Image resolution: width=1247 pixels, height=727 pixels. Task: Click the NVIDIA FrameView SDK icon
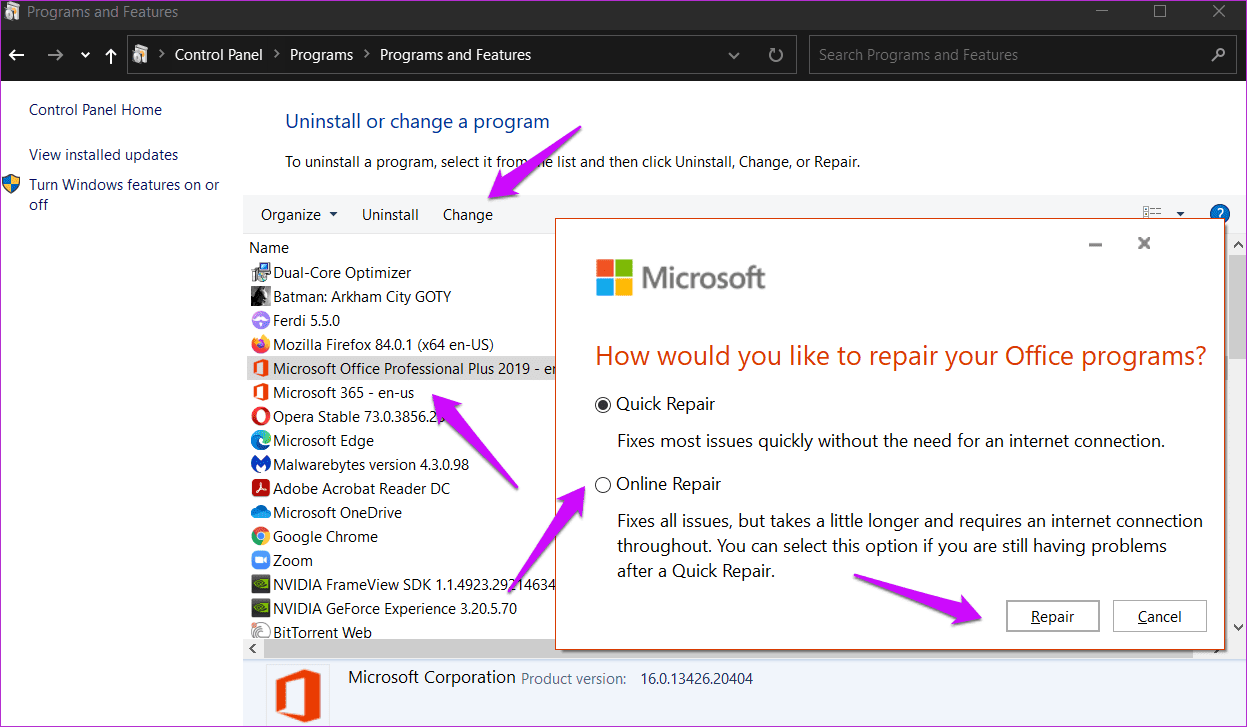click(260, 584)
